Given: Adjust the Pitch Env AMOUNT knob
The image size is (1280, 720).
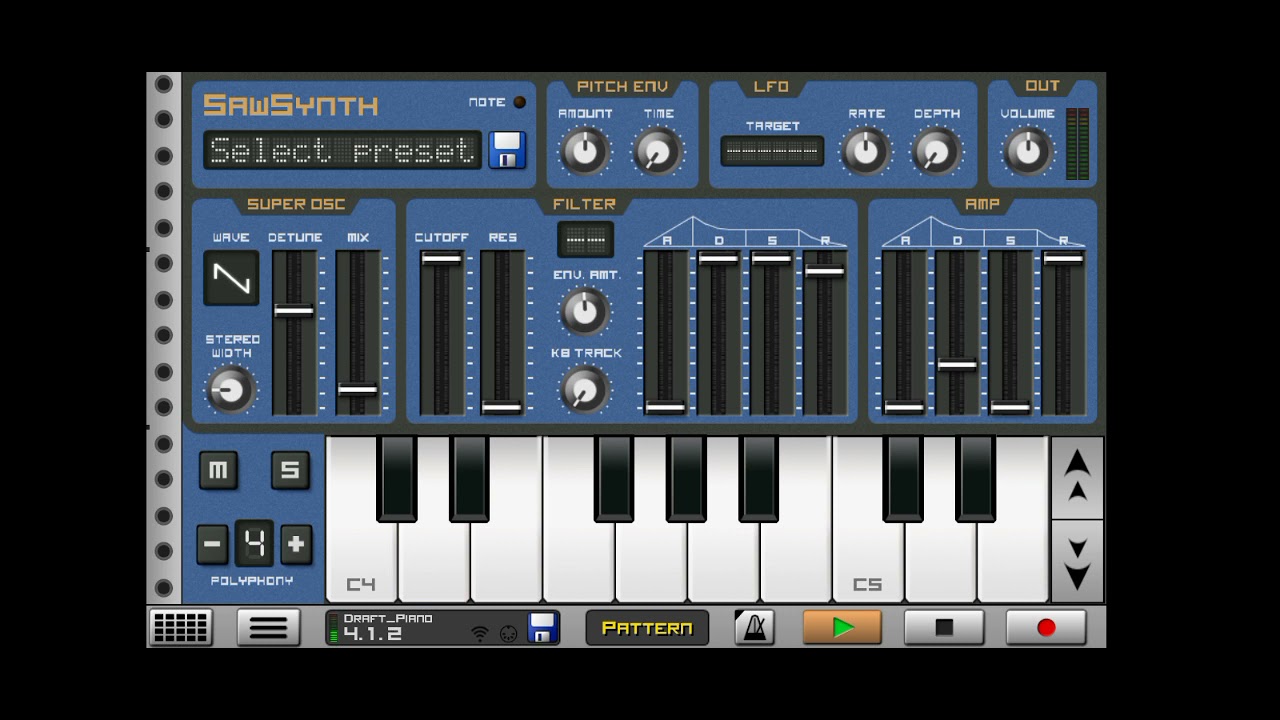Looking at the screenshot, I should (585, 151).
